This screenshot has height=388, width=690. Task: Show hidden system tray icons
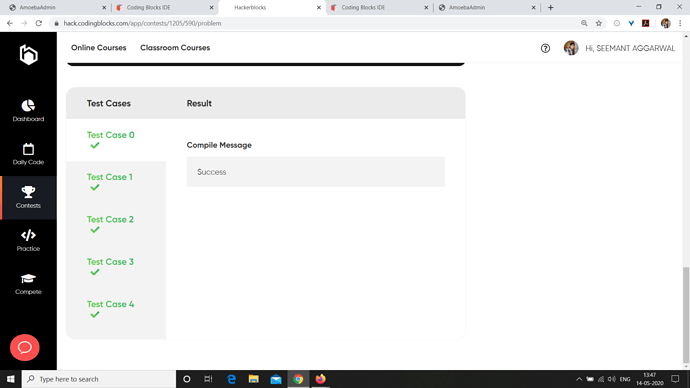click(579, 379)
